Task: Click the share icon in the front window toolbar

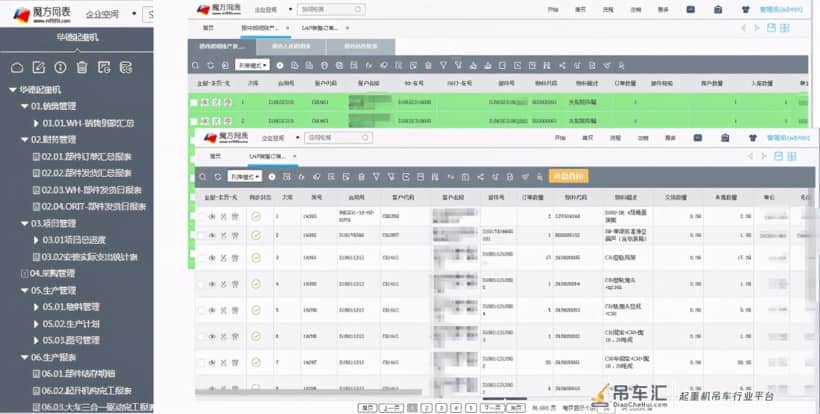Action: click(480, 177)
